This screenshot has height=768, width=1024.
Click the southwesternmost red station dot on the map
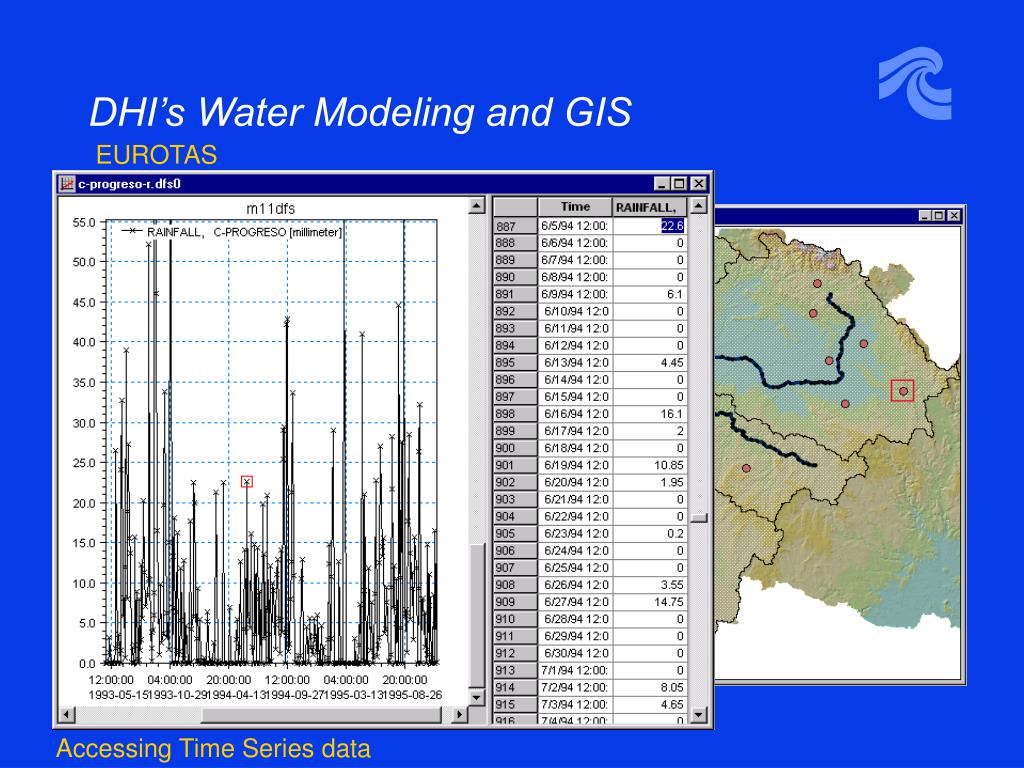(746, 468)
